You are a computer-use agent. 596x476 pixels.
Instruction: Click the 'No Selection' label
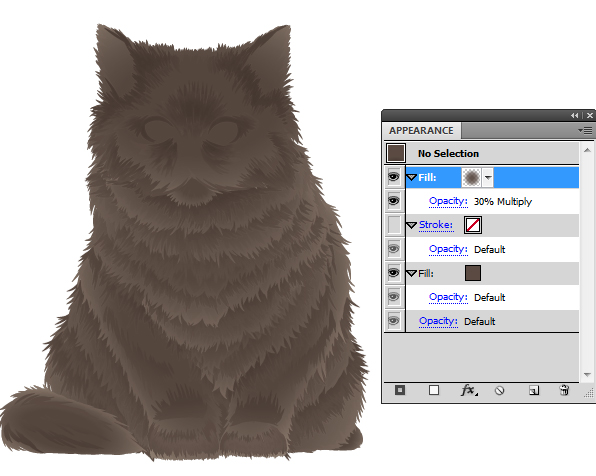click(x=448, y=153)
